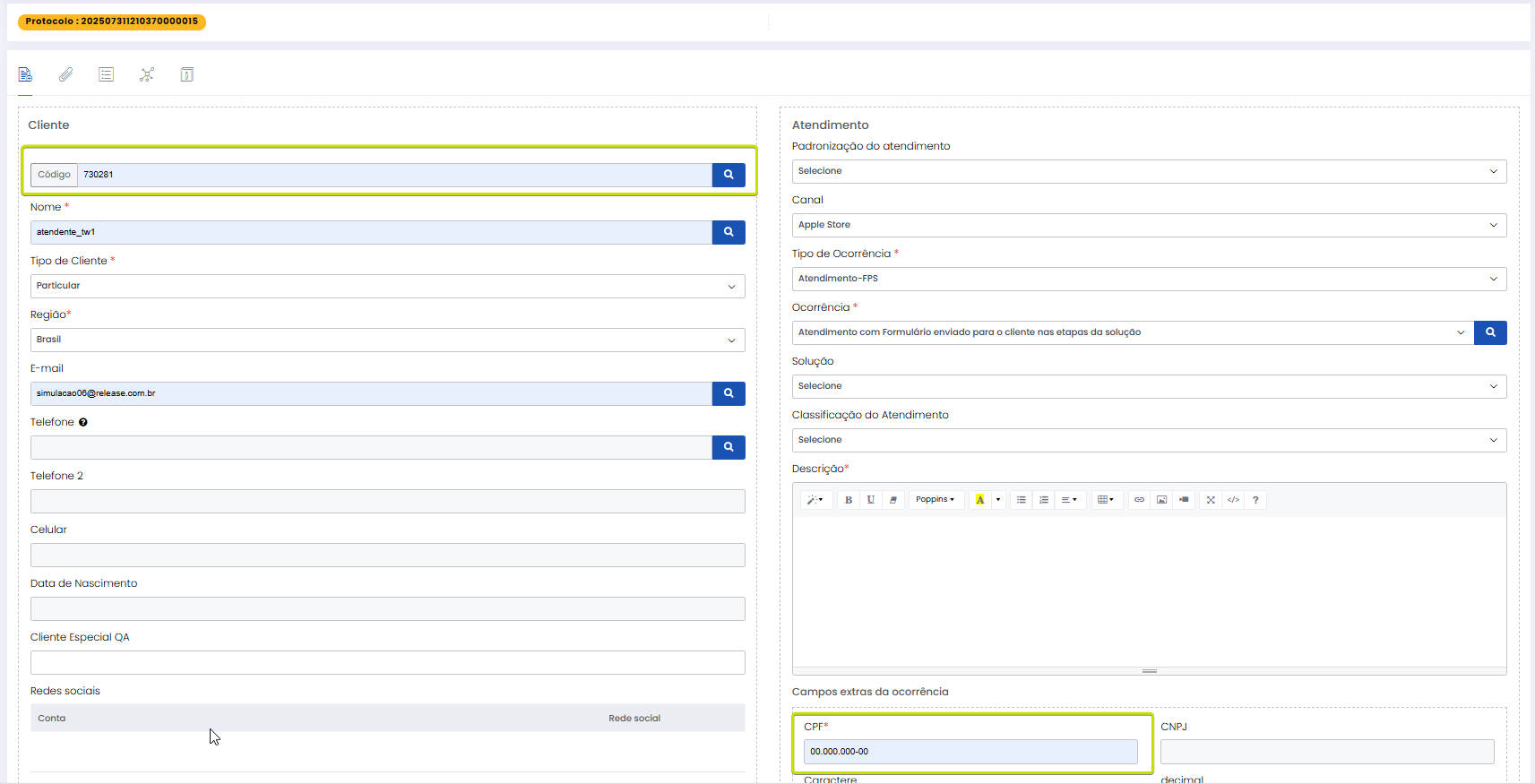Expand the Tipo de Cliente dropdown
This screenshot has height=784, width=1535.
point(387,286)
